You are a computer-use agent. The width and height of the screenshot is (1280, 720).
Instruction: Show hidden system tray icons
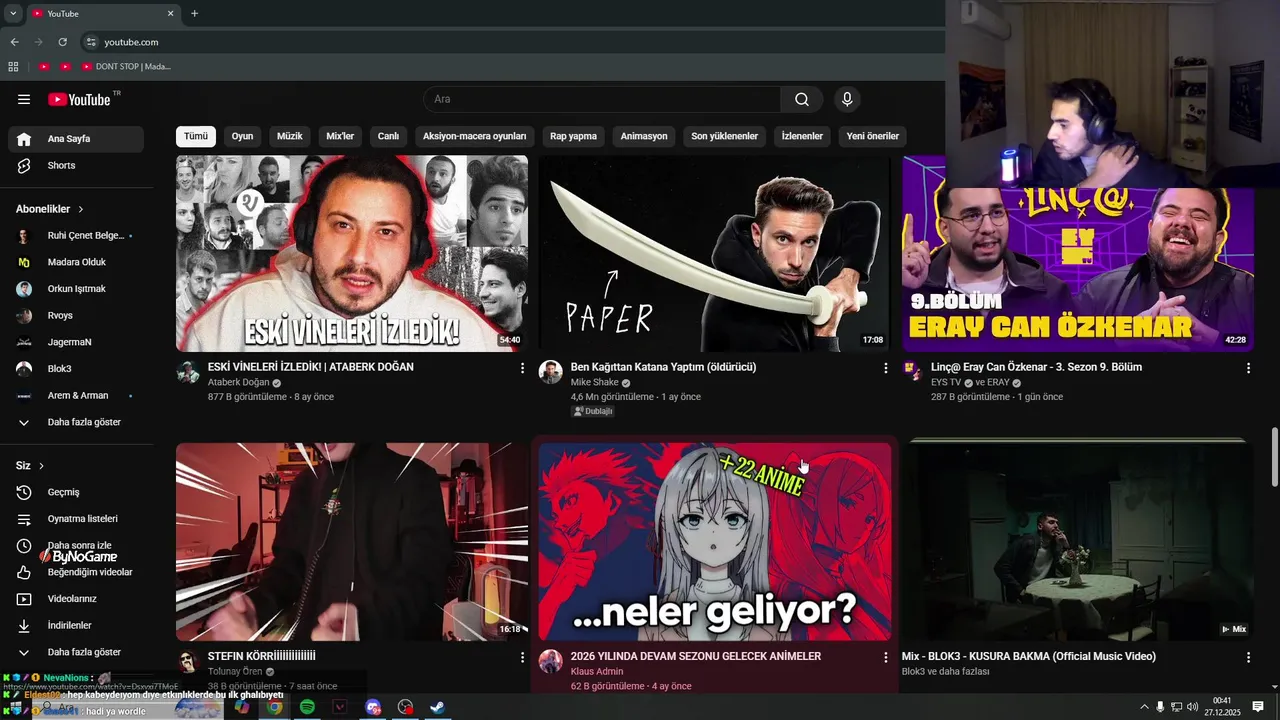tap(1144, 707)
